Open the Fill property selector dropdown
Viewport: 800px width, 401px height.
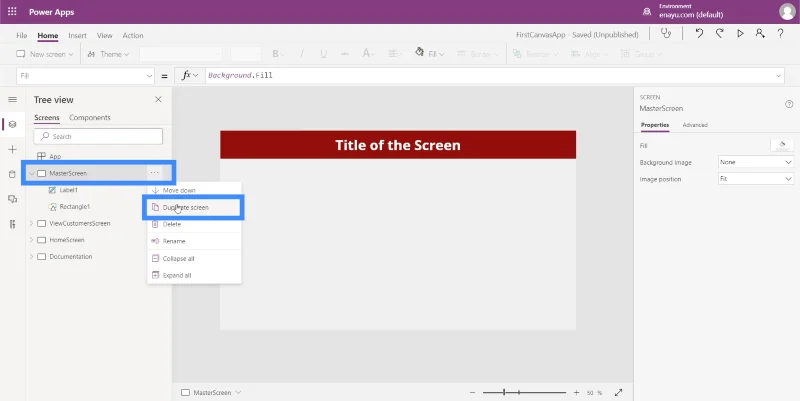point(85,76)
